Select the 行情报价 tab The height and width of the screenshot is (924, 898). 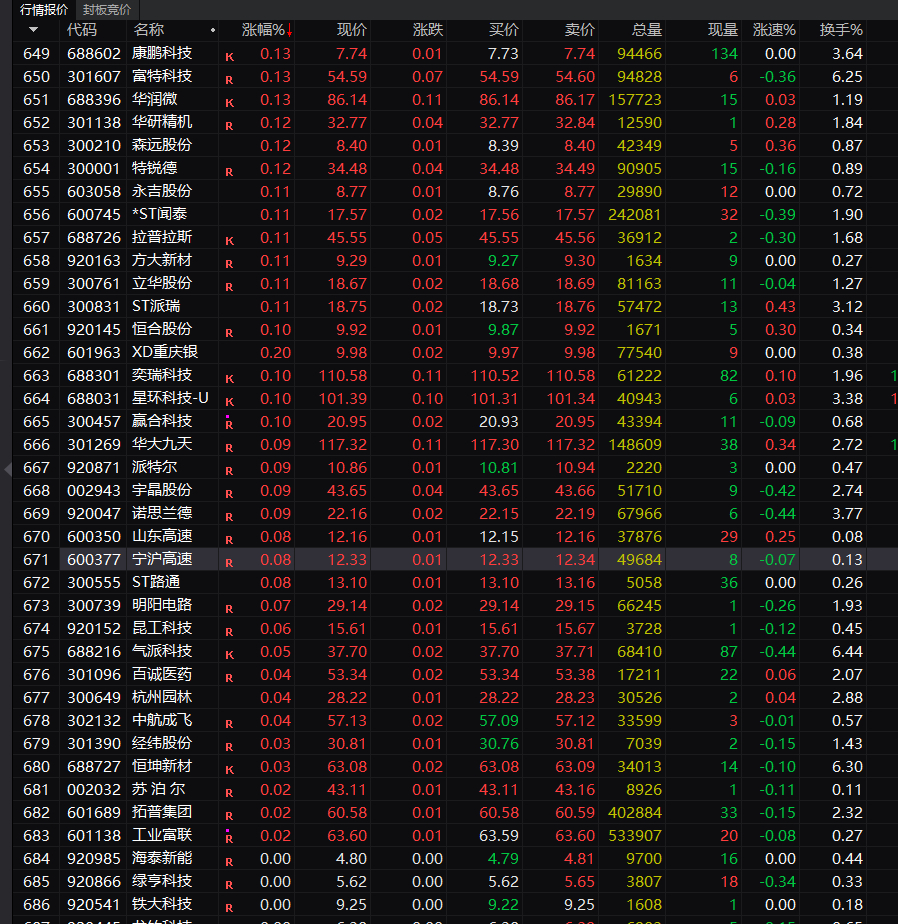point(44,10)
